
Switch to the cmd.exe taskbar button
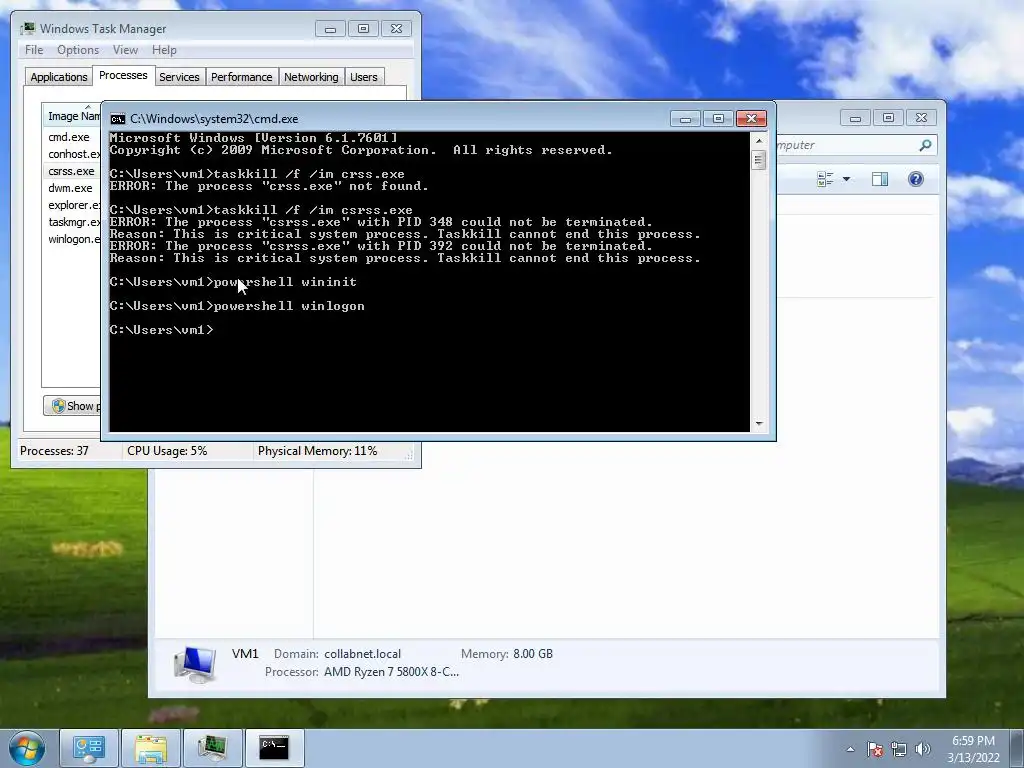[274, 748]
